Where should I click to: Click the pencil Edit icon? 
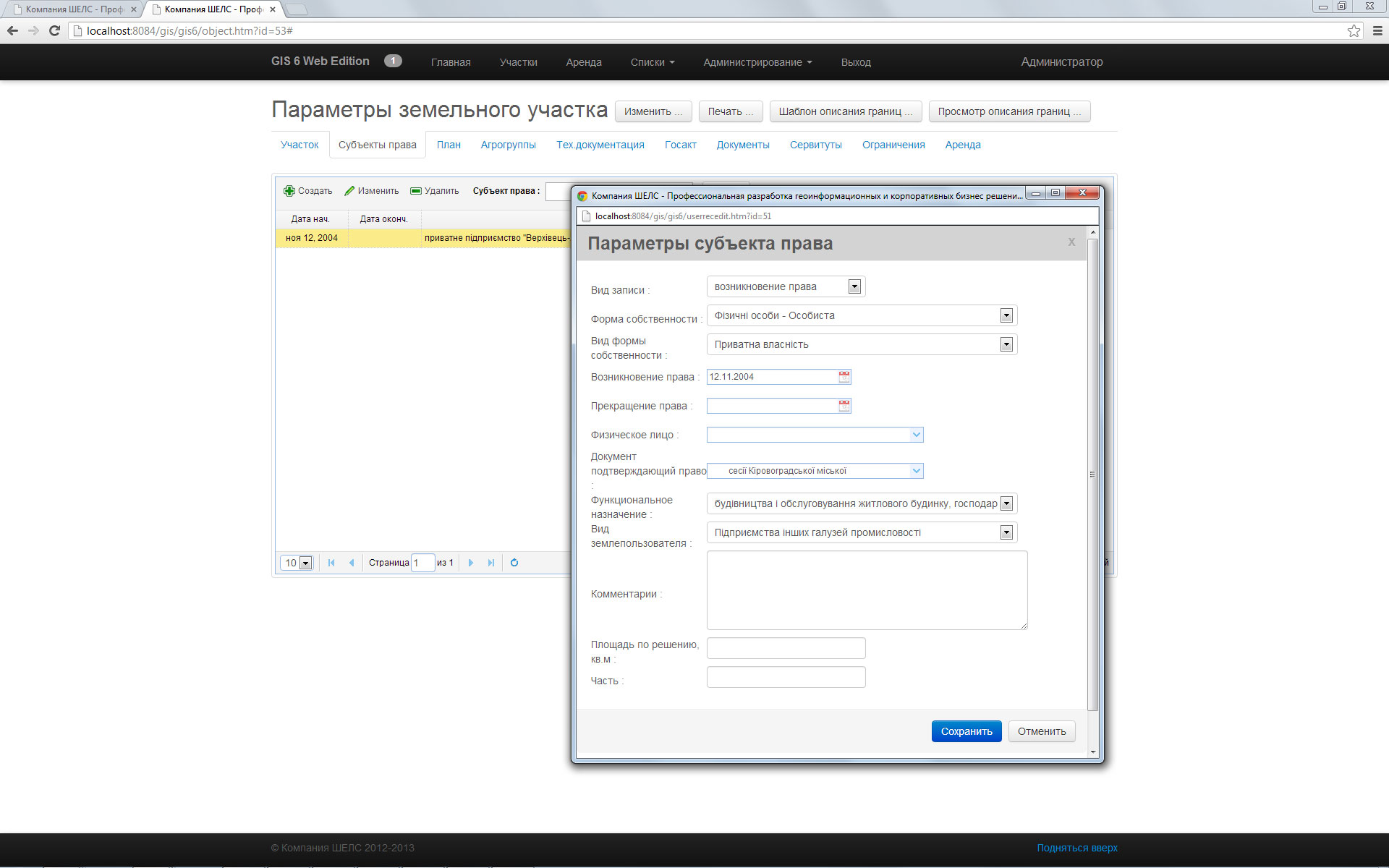[349, 191]
